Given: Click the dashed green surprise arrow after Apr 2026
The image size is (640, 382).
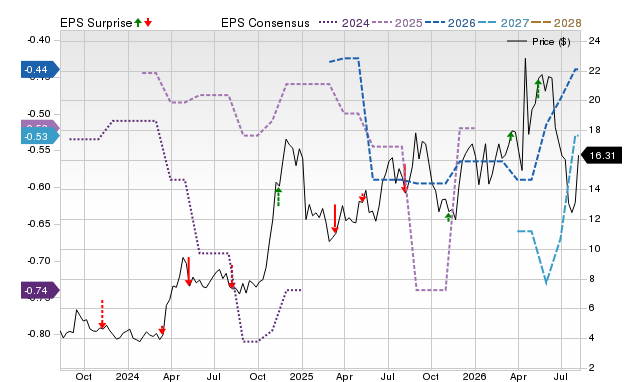Looking at the screenshot, I should (x=538, y=89).
